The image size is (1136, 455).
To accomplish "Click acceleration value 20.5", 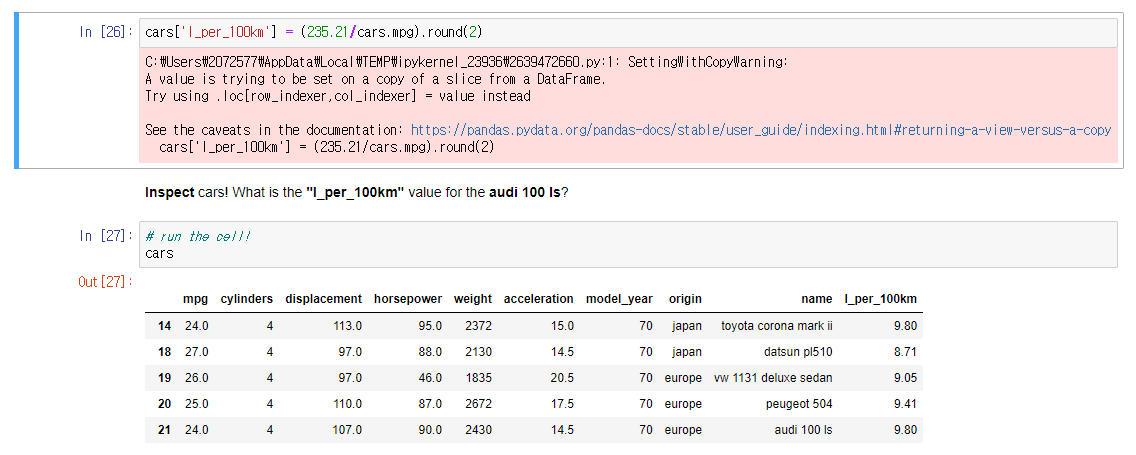I will coord(561,378).
